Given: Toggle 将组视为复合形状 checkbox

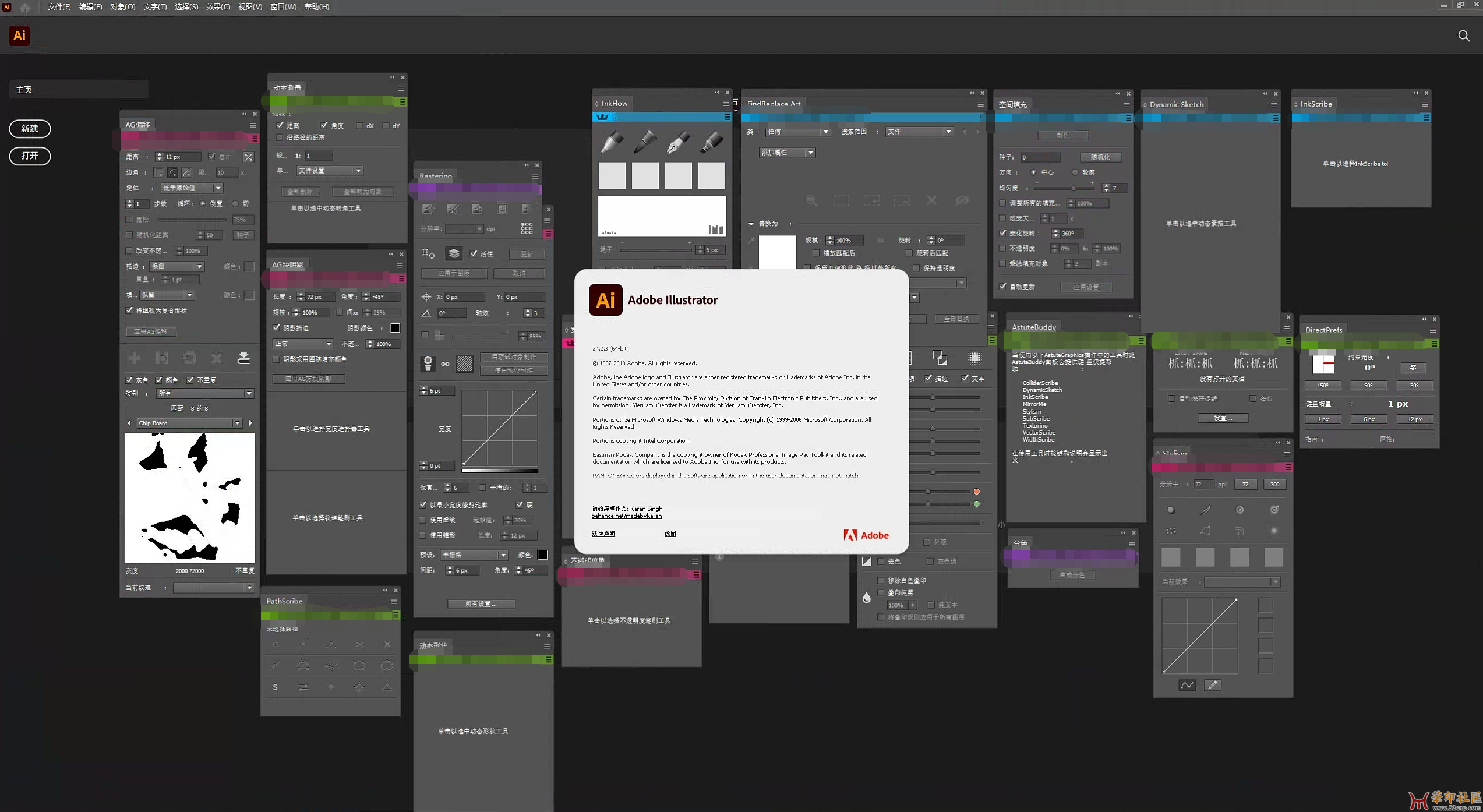Looking at the screenshot, I should (129, 310).
